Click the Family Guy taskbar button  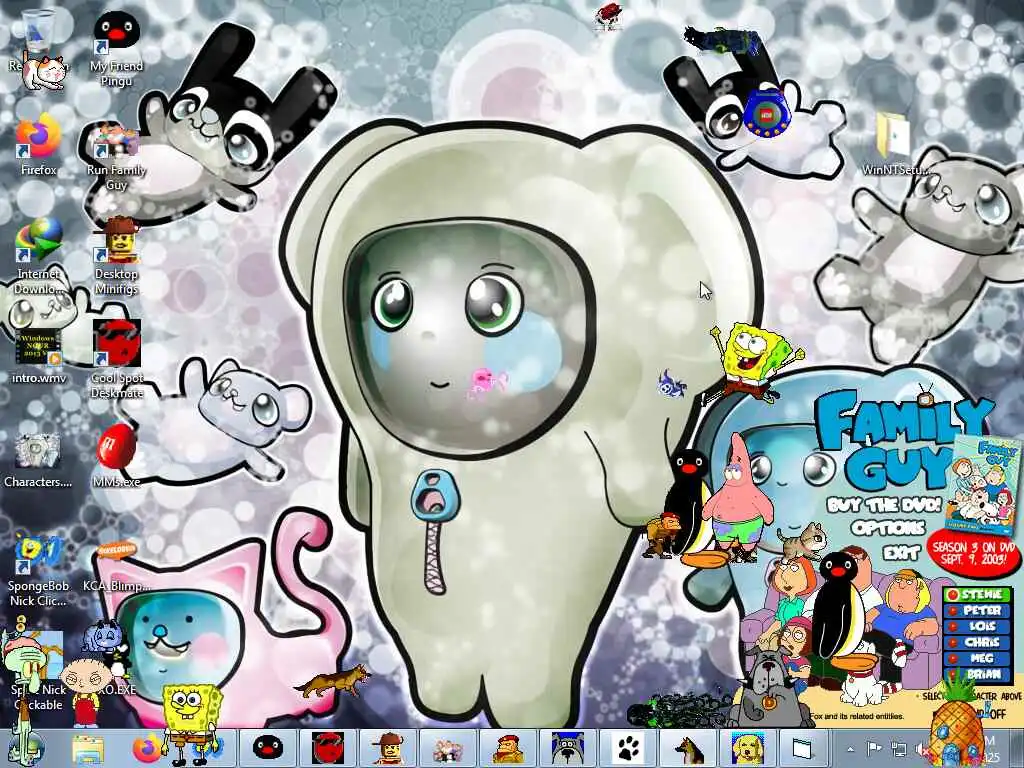(x=448, y=748)
